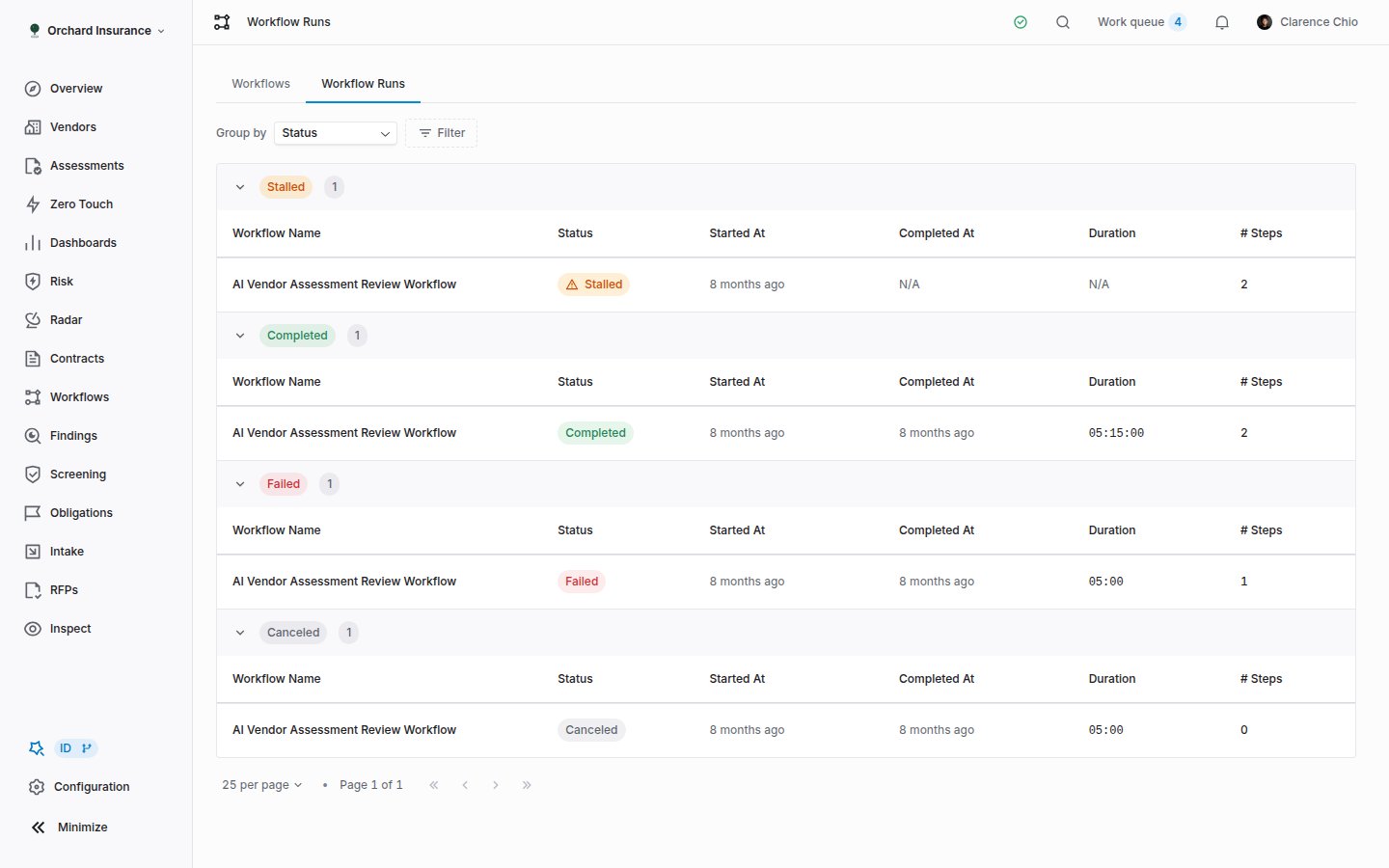Open RFPs in the sidebar
1389x868 pixels.
coord(64,590)
